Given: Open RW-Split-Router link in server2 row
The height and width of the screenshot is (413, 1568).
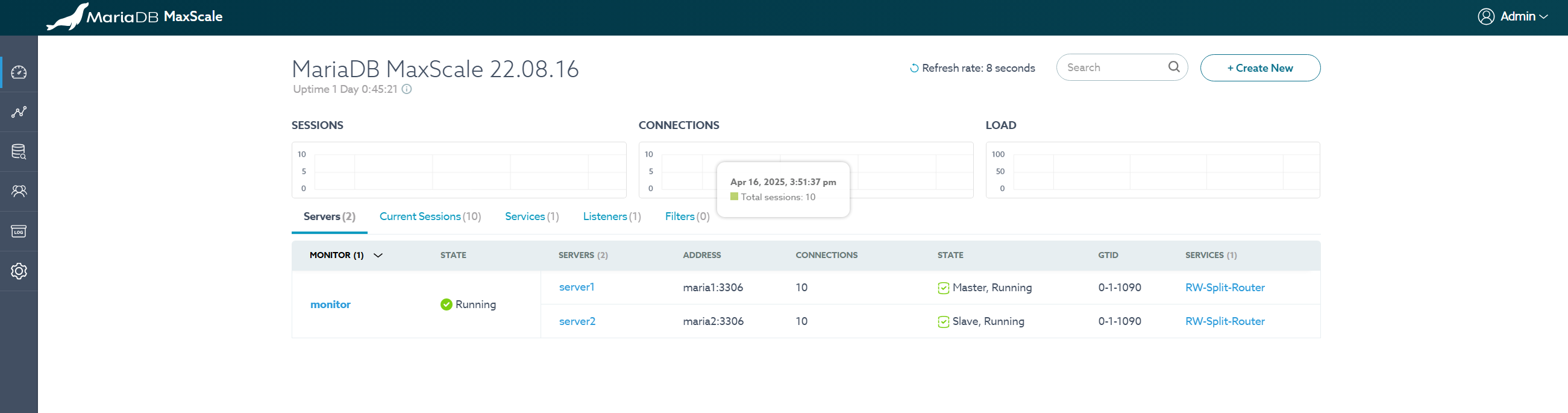Looking at the screenshot, I should [x=1225, y=321].
